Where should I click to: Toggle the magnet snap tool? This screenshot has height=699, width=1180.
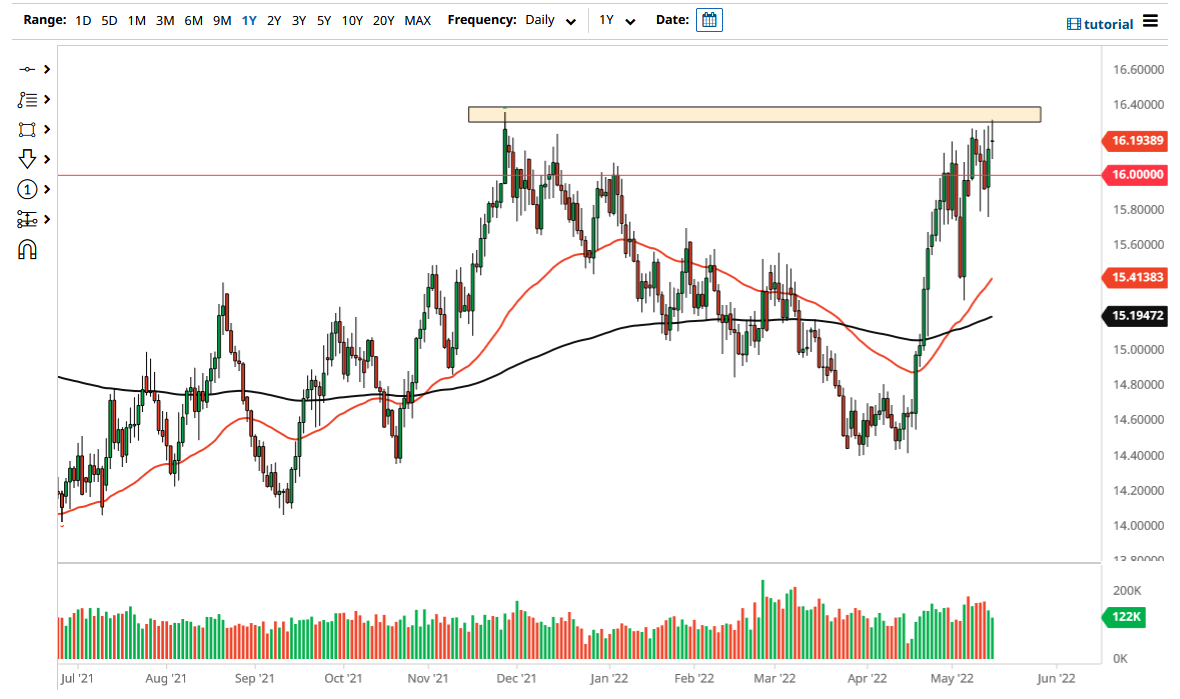(x=27, y=248)
